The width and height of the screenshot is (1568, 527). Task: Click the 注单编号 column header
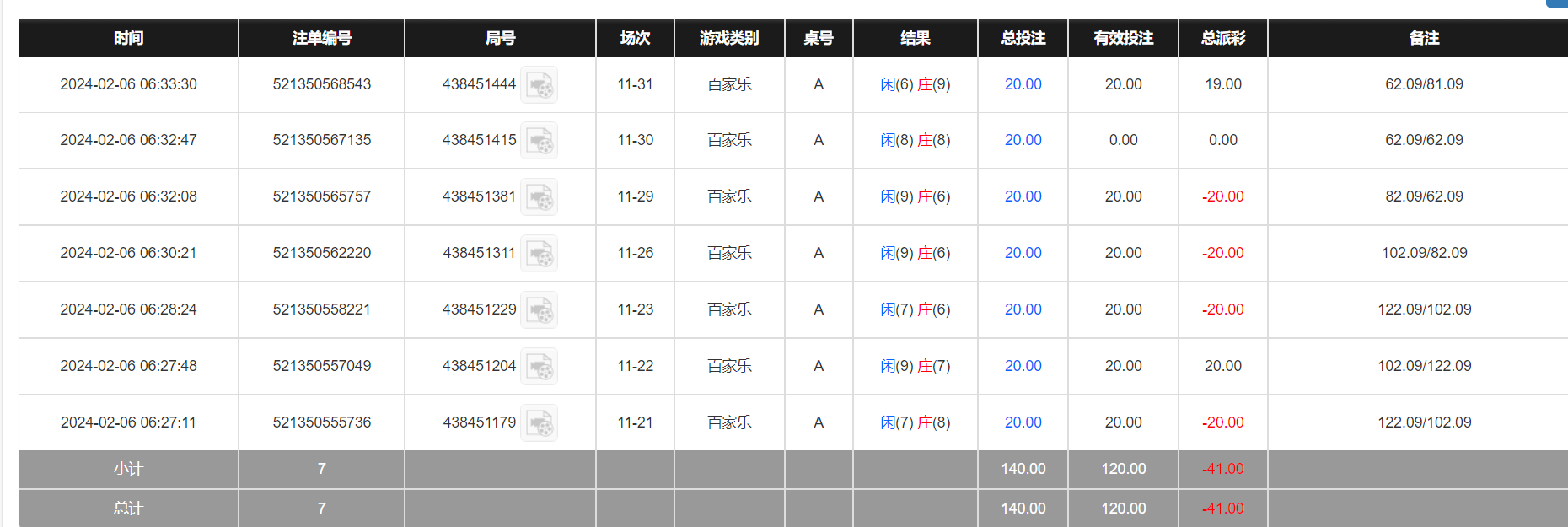pos(321,38)
